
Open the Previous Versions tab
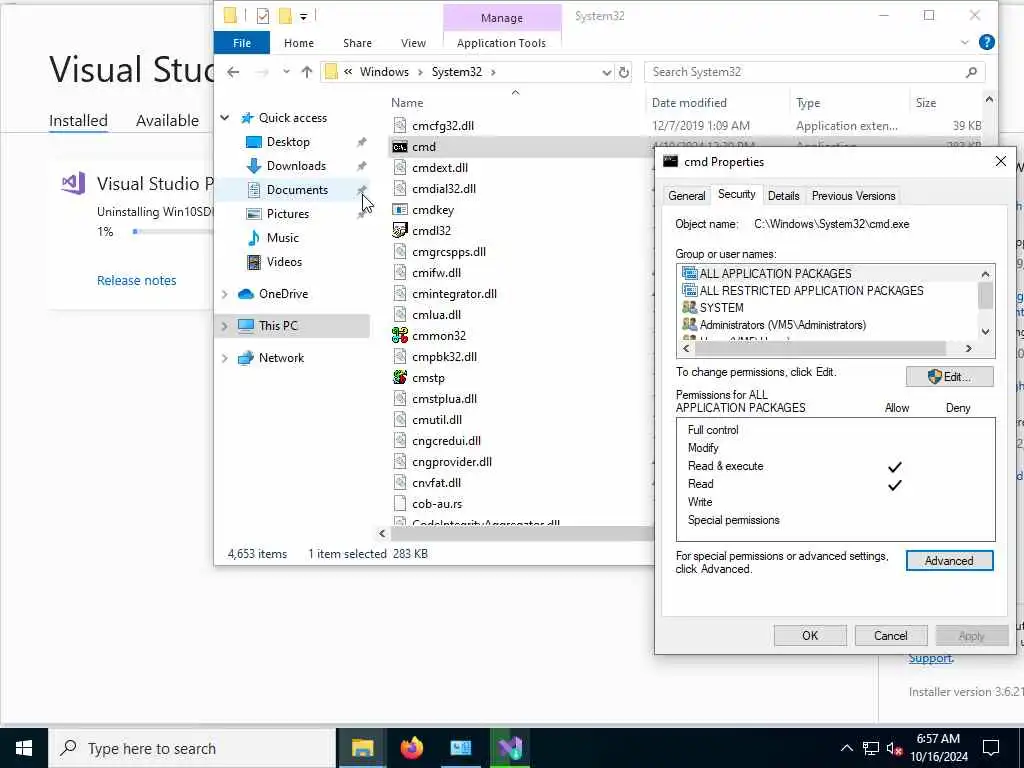click(853, 196)
